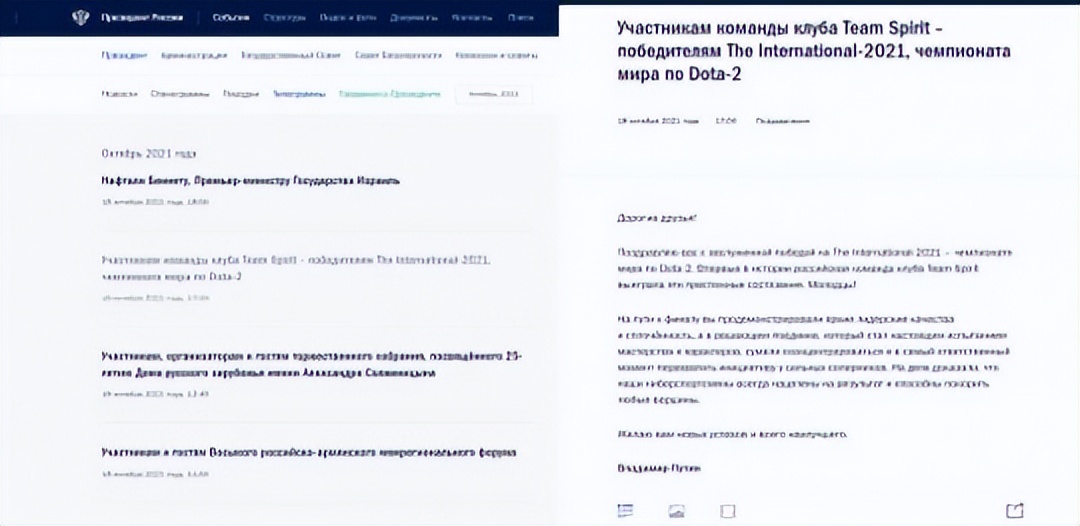Open the green President's schedule link
This screenshot has height=526, width=1080.
389,94
